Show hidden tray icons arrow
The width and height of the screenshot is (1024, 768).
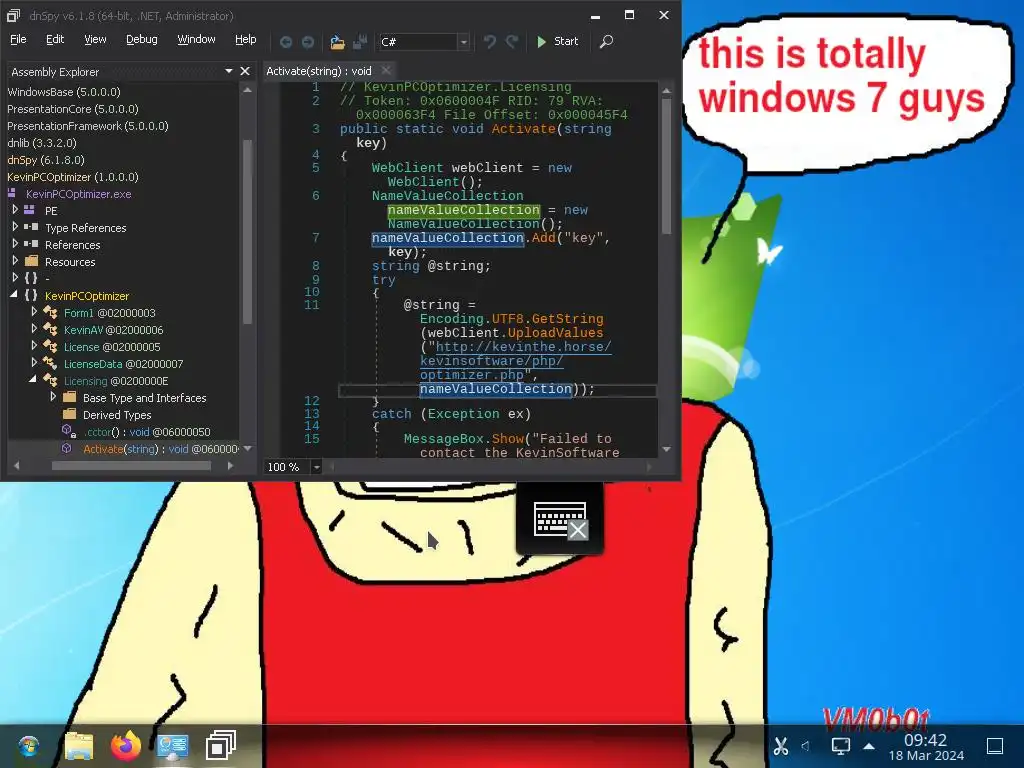(869, 745)
